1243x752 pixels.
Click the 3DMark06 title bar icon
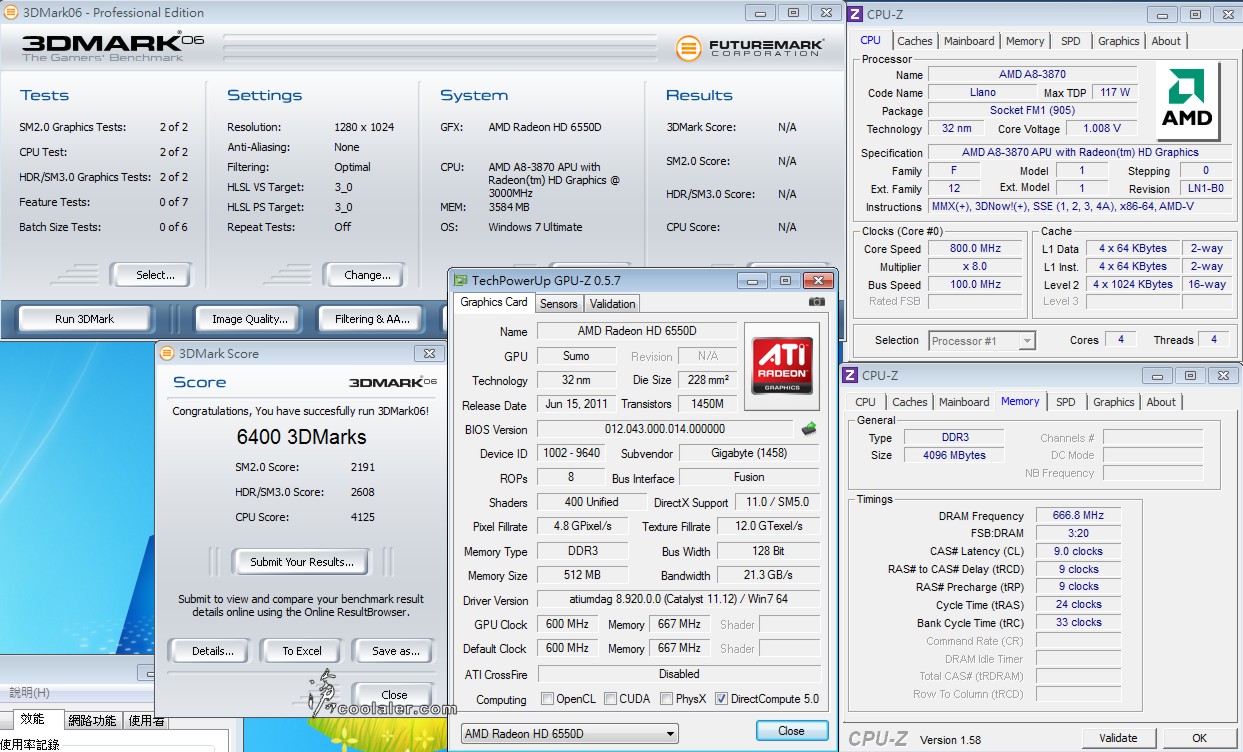click(x=12, y=13)
